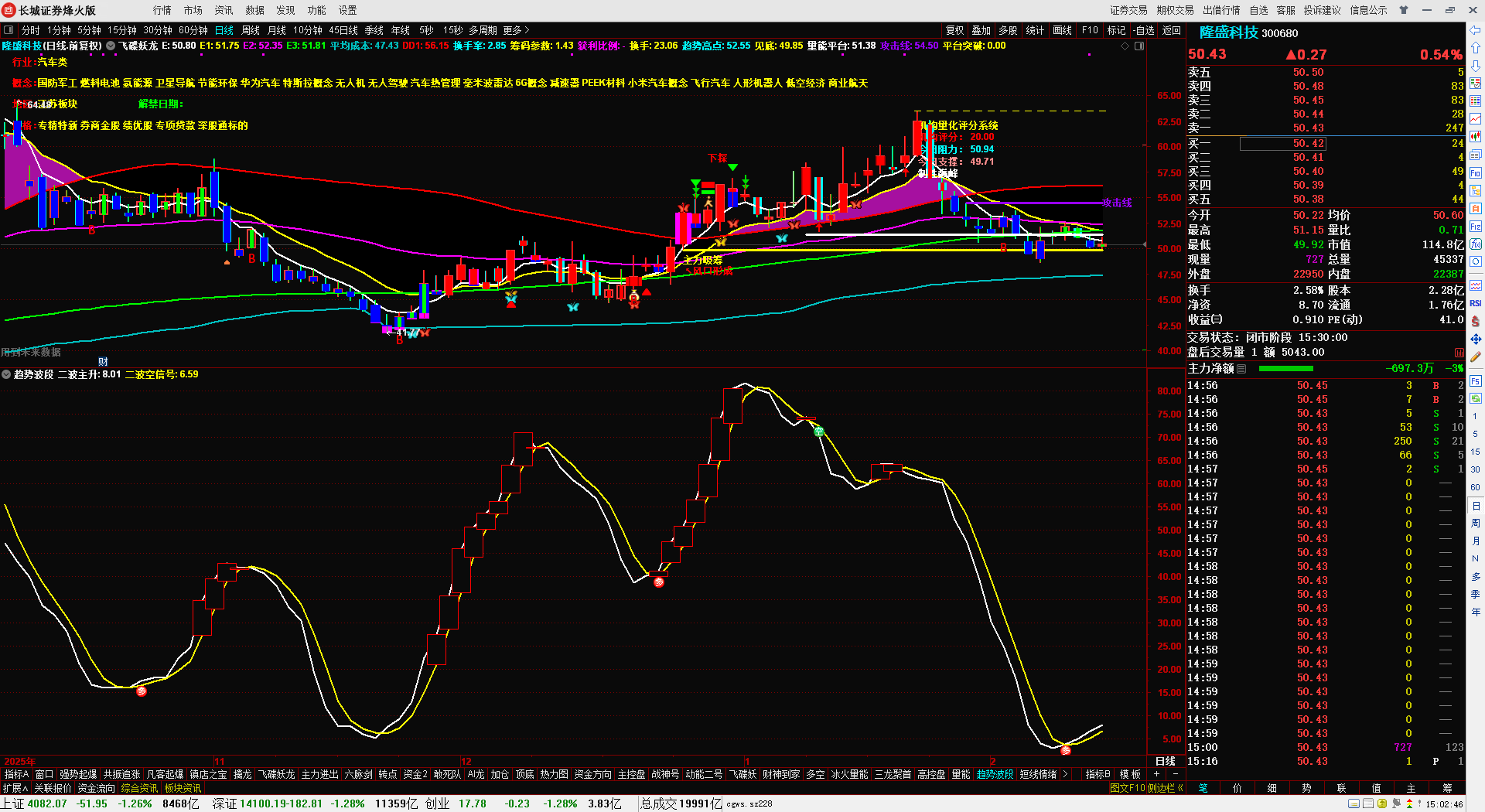Click the circle icon in right sidebar

tap(1476, 262)
